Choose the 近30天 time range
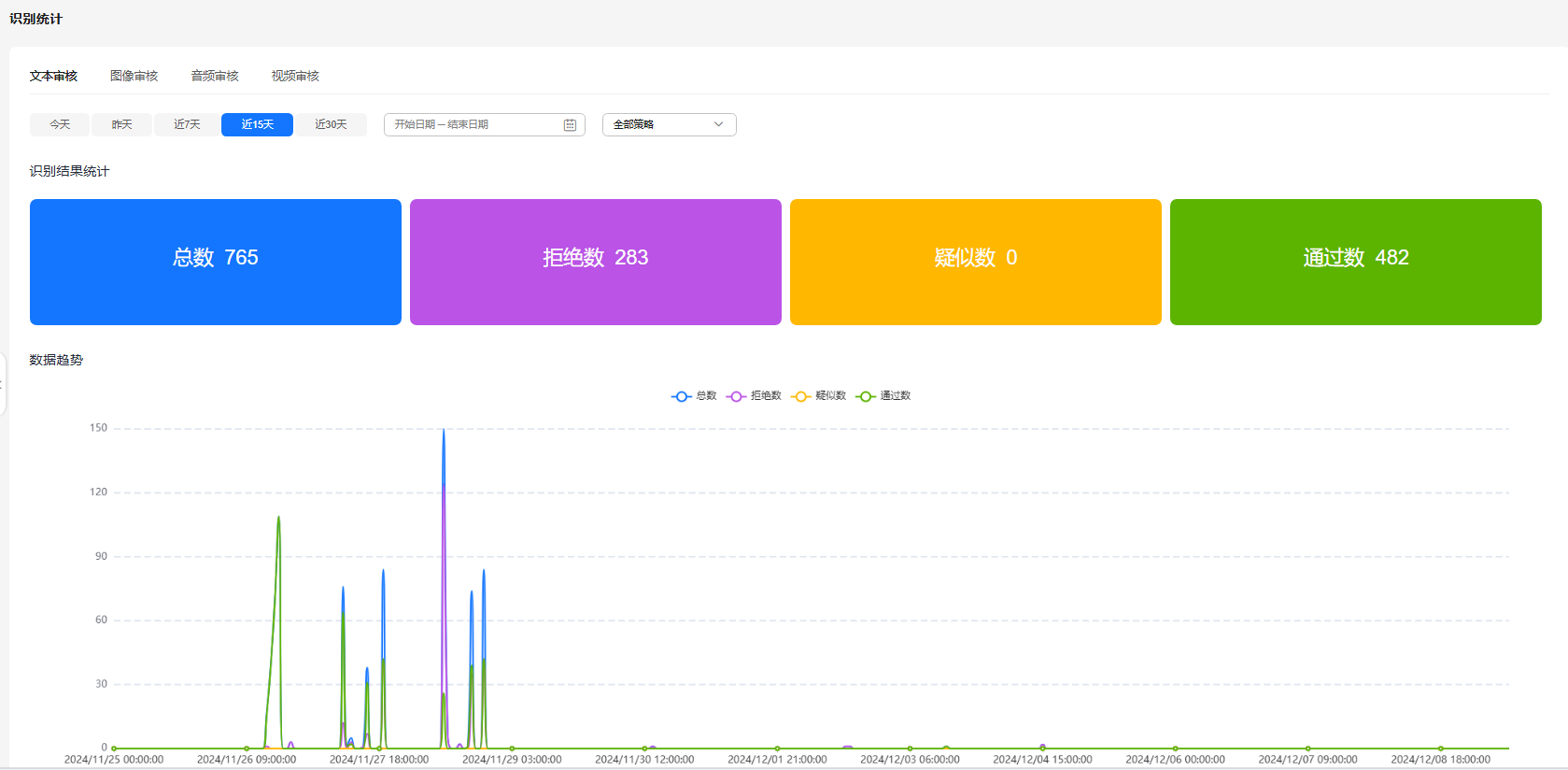This screenshot has height=770, width=1568. (x=331, y=124)
